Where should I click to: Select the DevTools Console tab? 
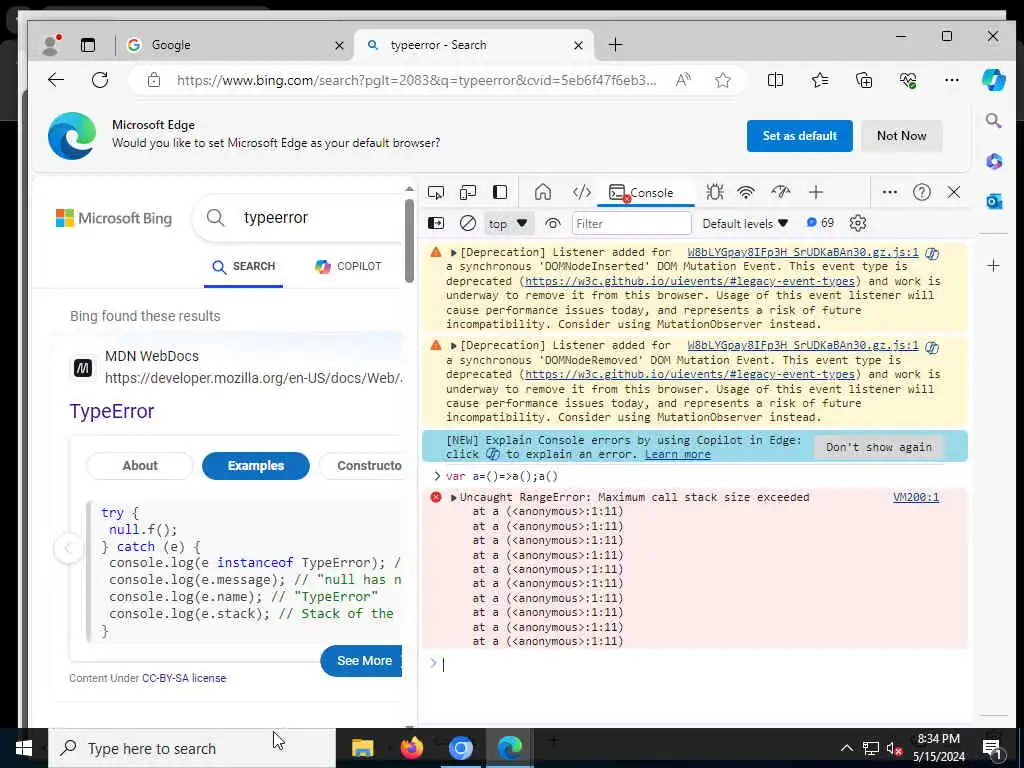coord(643,193)
